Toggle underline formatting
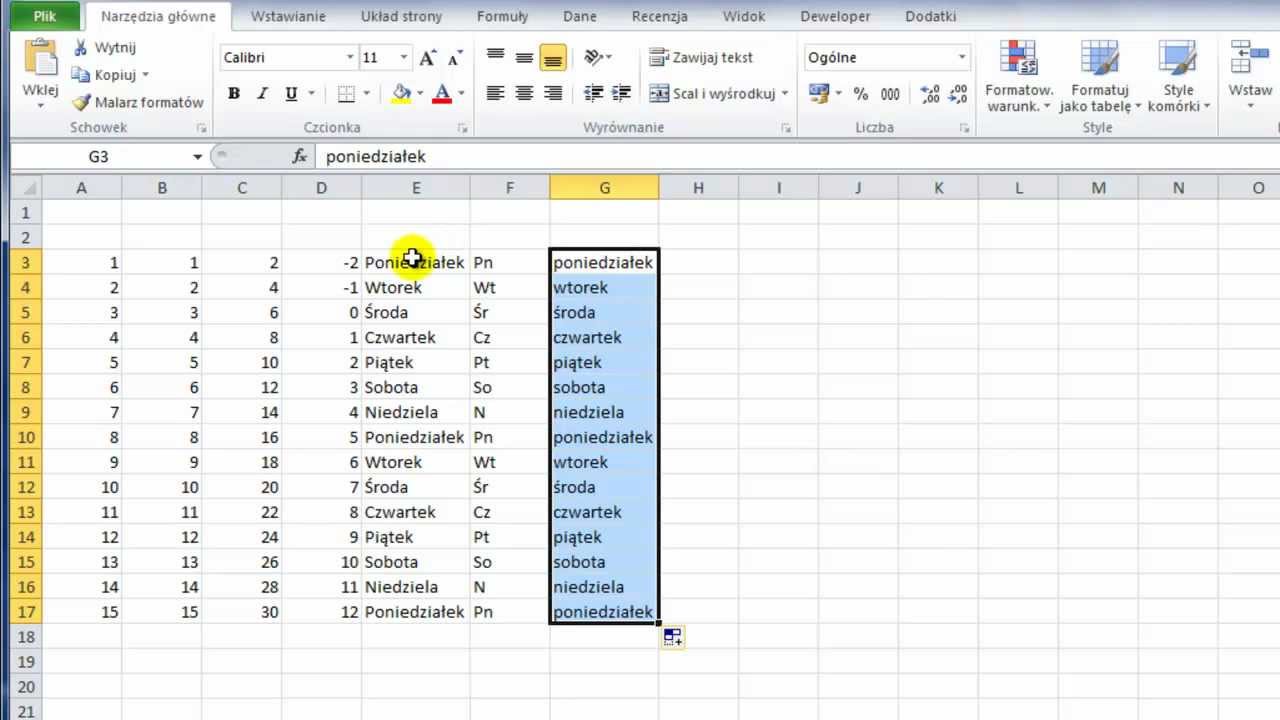The image size is (1280, 720). (291, 93)
